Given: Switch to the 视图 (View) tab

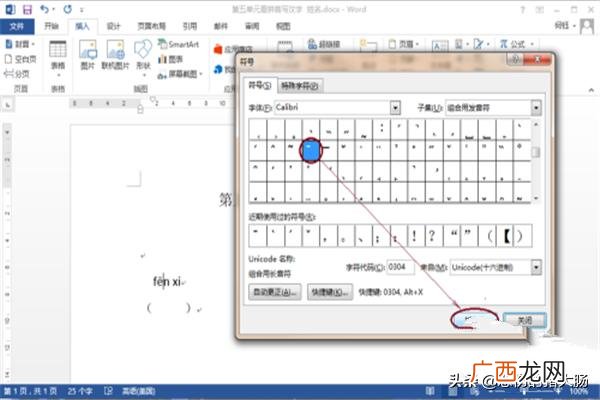Looking at the screenshot, I should (x=283, y=26).
